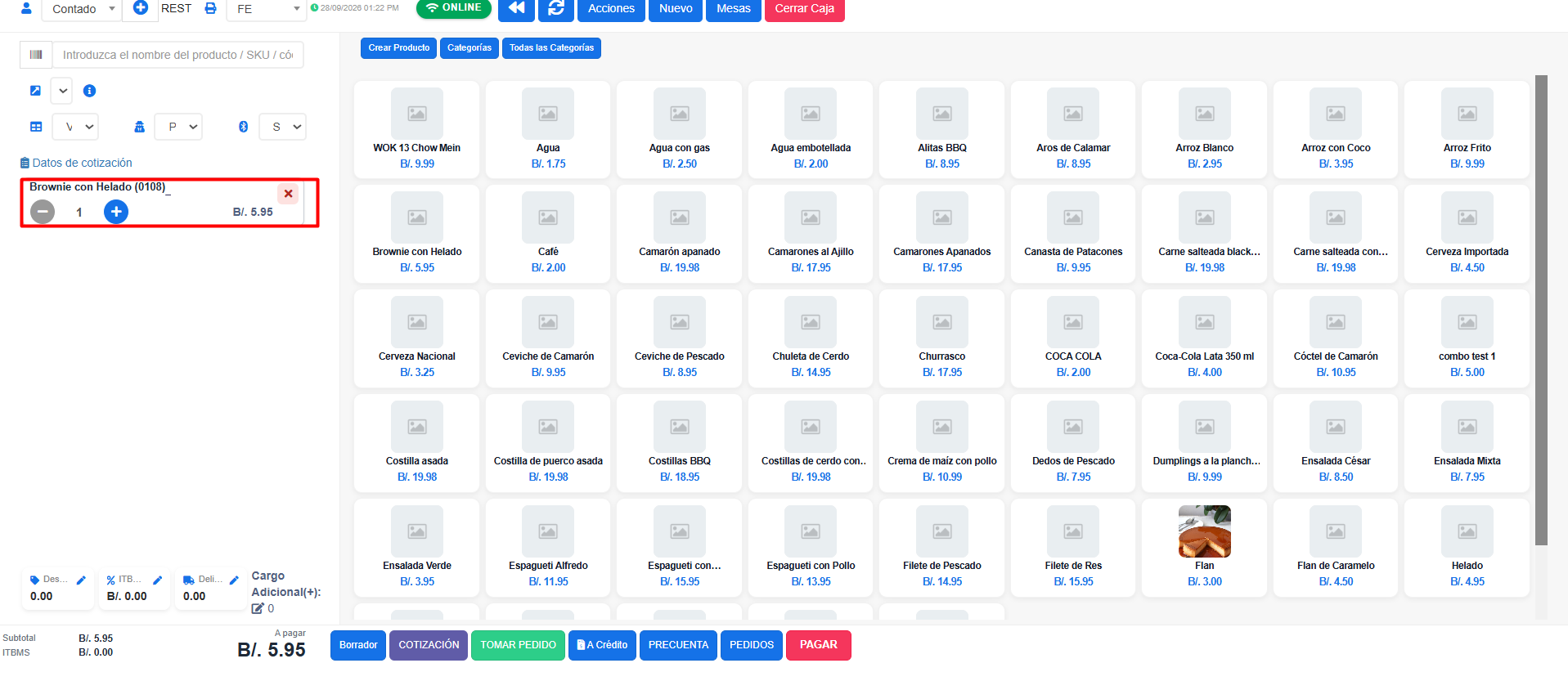Open the FE document type dropdown
This screenshot has height=690, width=1568.
267,9
